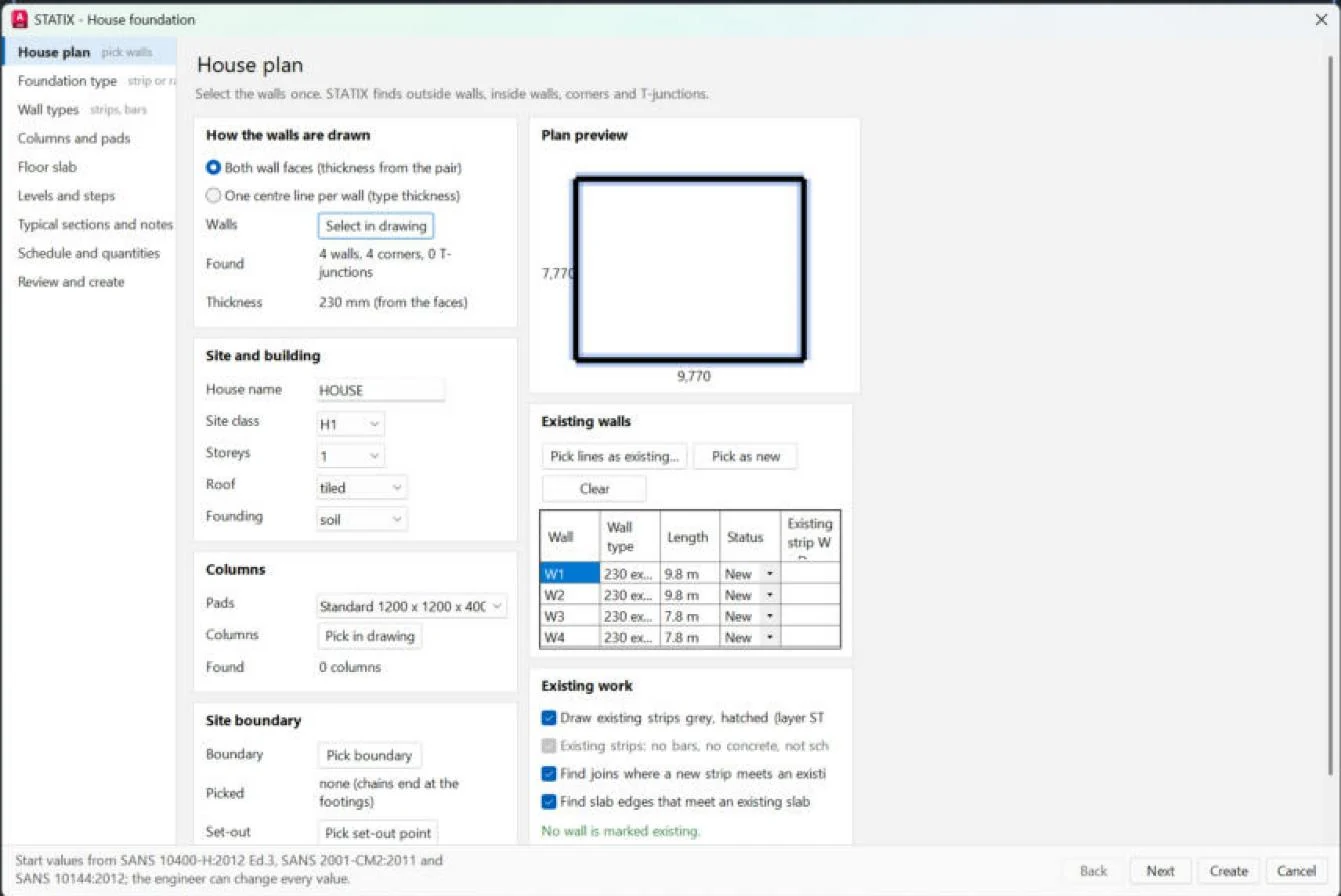Open the Storeys dropdown
Screen dimensions: 1341x896
coord(351,456)
